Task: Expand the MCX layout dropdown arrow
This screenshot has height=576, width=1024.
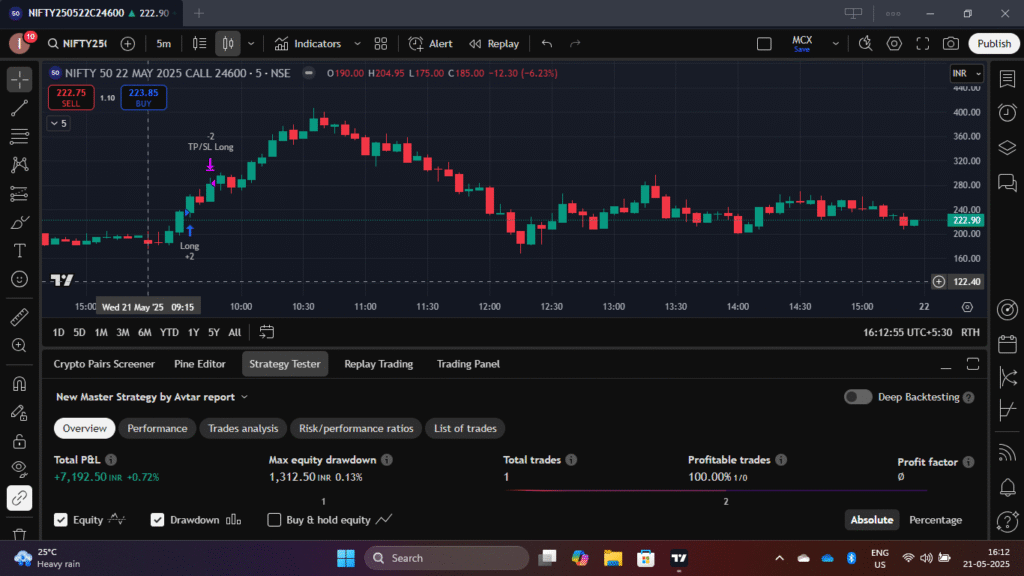Action: (835, 44)
